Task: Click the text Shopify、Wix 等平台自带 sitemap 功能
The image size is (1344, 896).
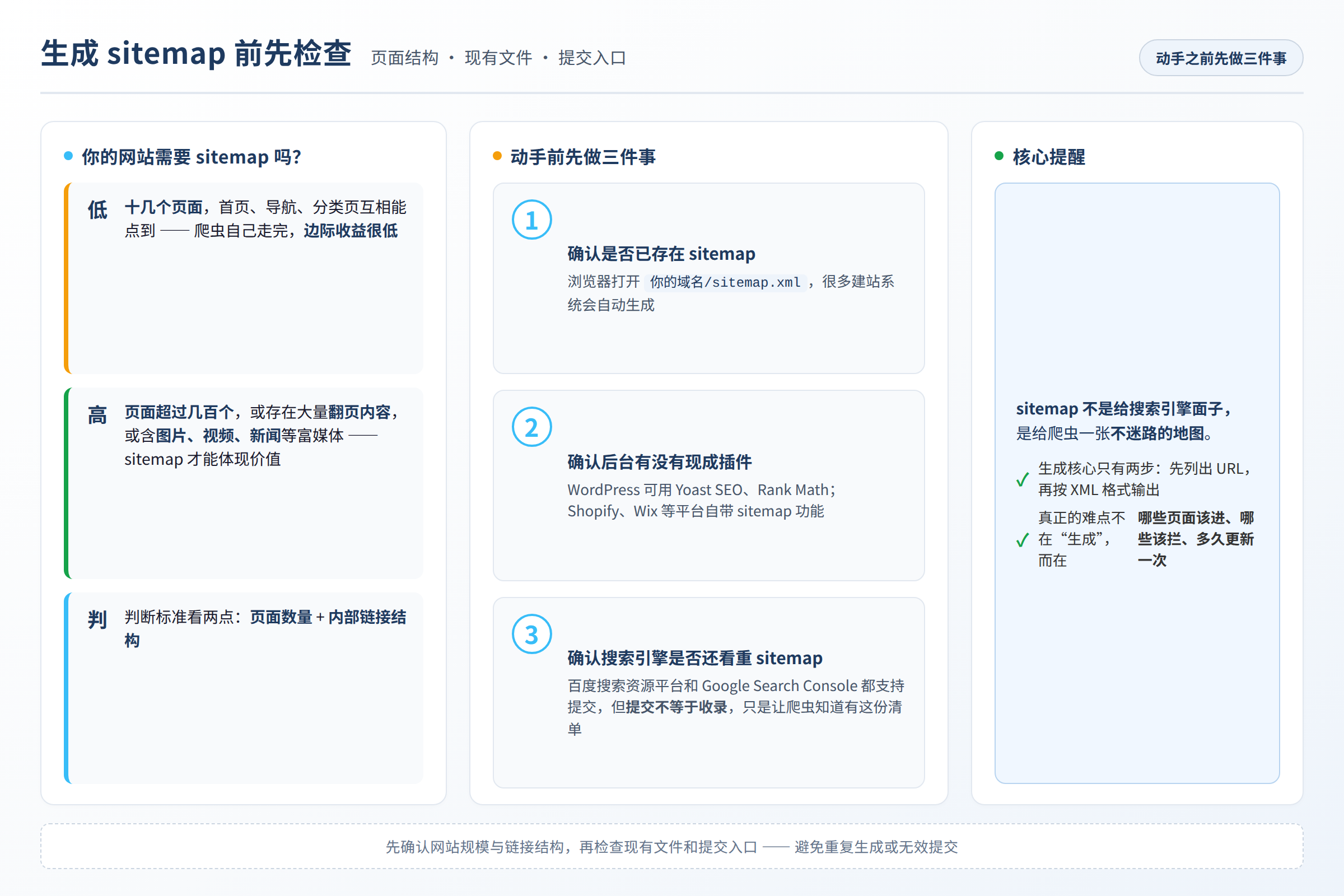Action: [x=696, y=511]
